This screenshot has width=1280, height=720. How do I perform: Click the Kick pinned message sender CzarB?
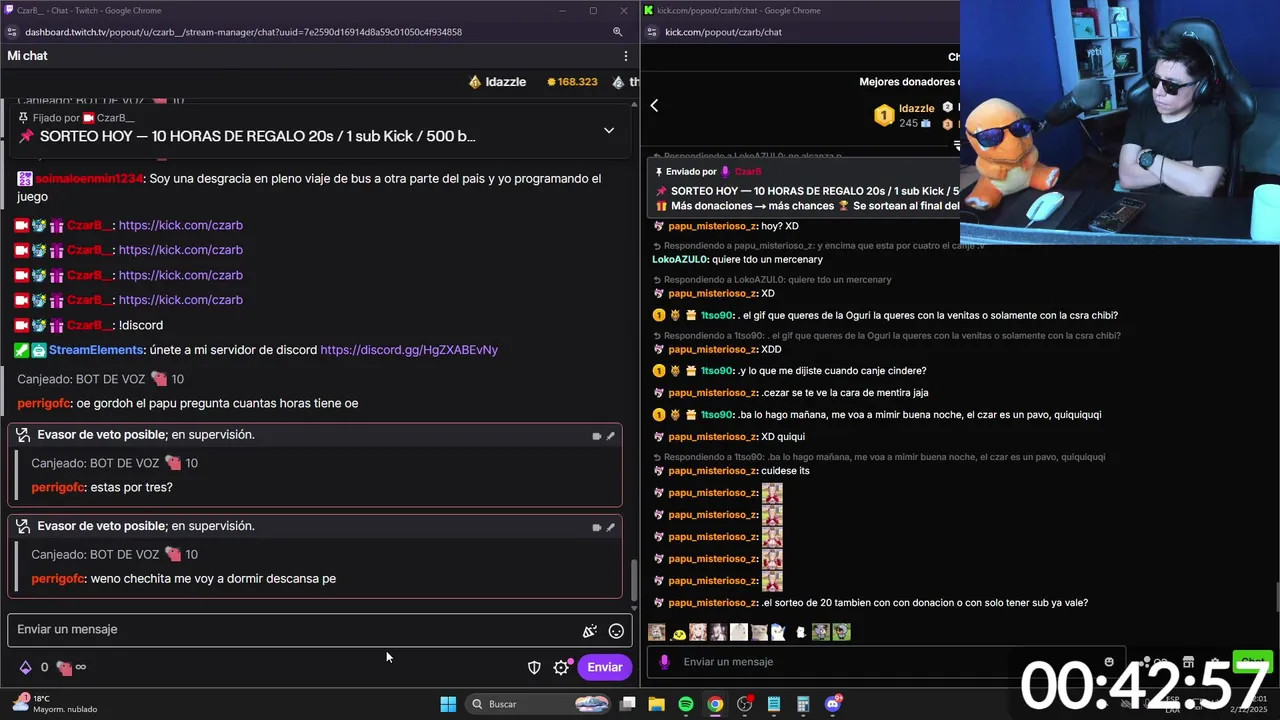pos(748,172)
